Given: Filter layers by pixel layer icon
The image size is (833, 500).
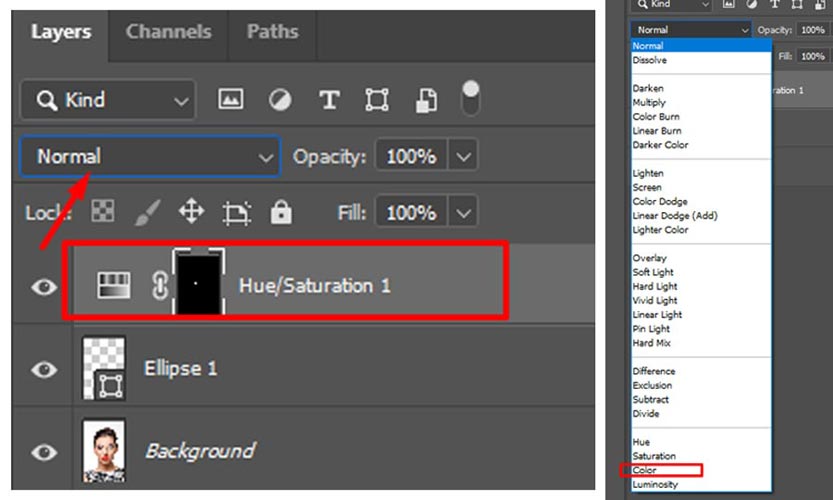Looking at the screenshot, I should (232, 100).
